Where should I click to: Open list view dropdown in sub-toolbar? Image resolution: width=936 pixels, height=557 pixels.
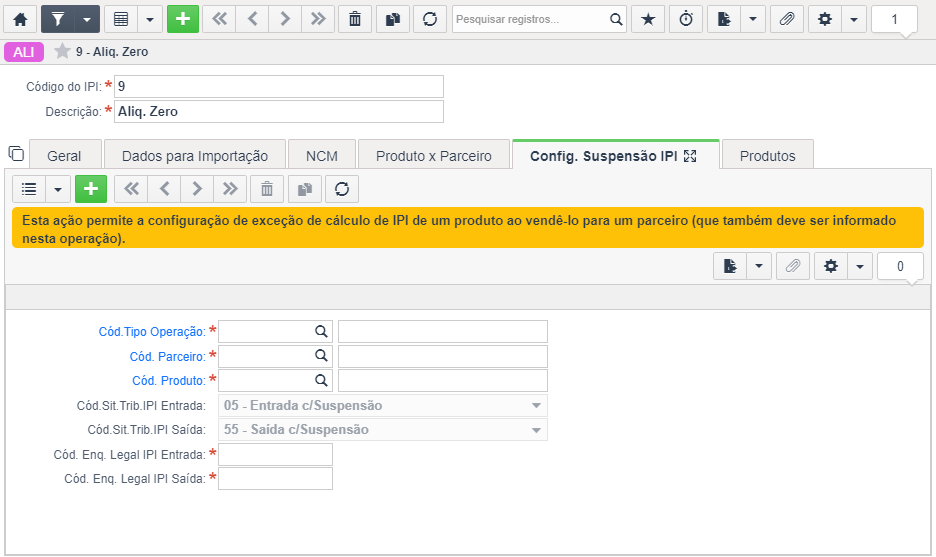(58, 189)
